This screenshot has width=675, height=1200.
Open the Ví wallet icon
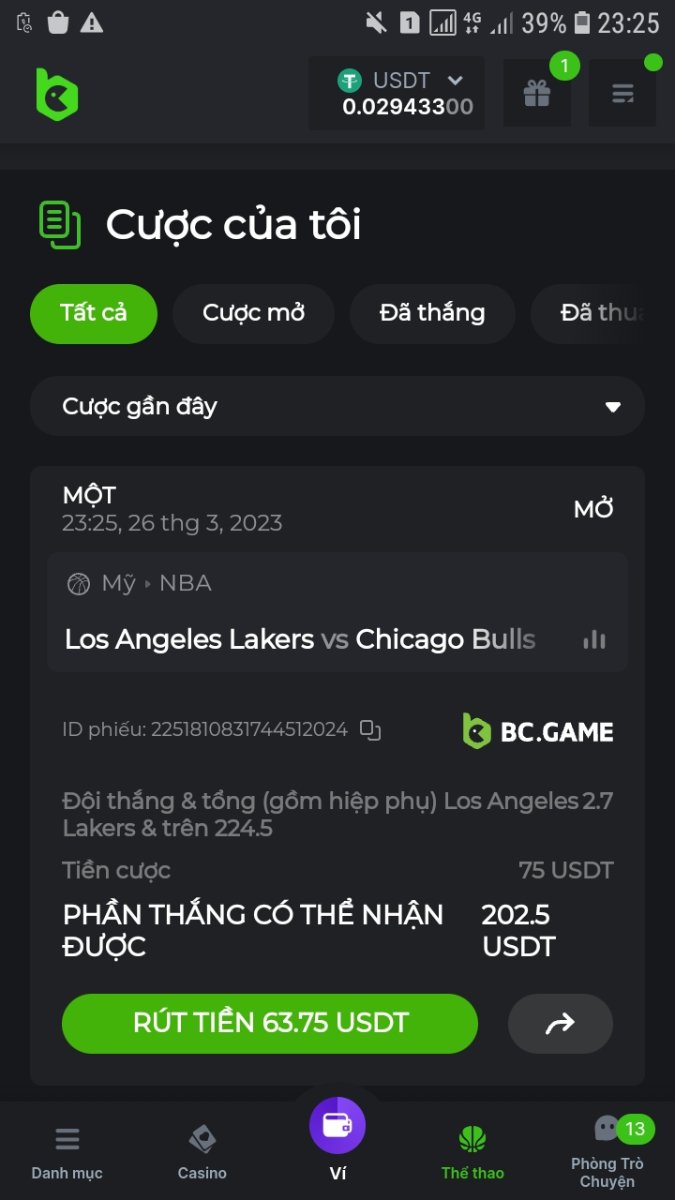pos(338,1125)
